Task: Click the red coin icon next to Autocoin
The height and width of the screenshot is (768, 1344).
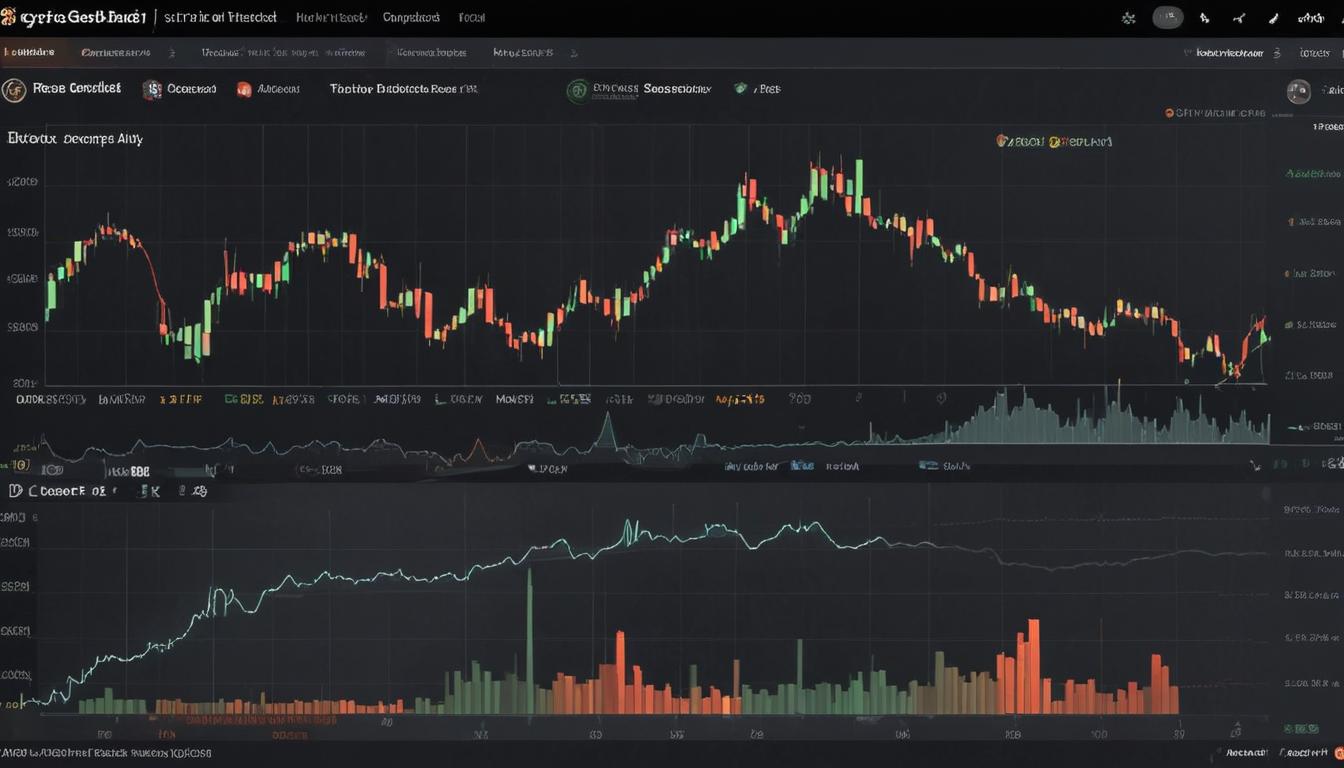Action: click(x=242, y=90)
